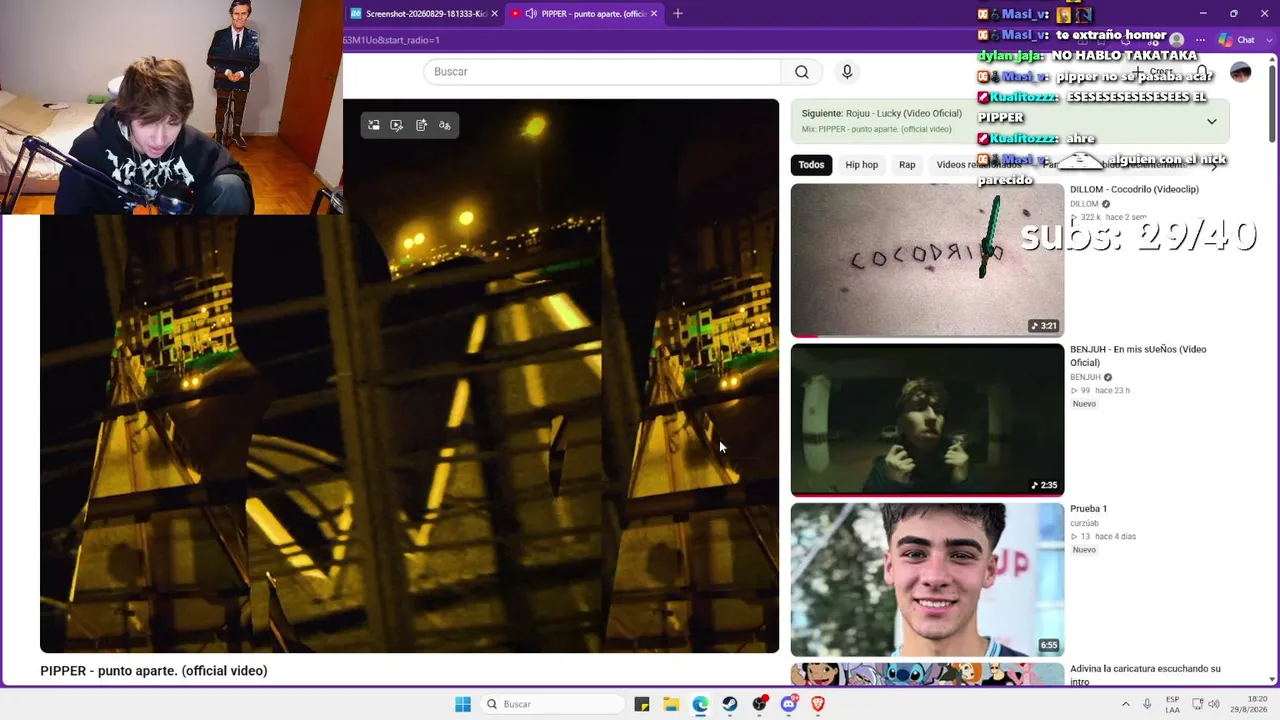Image resolution: width=1280 pixels, height=720 pixels.
Task: Show hidden system tray icons
Action: (x=1125, y=704)
